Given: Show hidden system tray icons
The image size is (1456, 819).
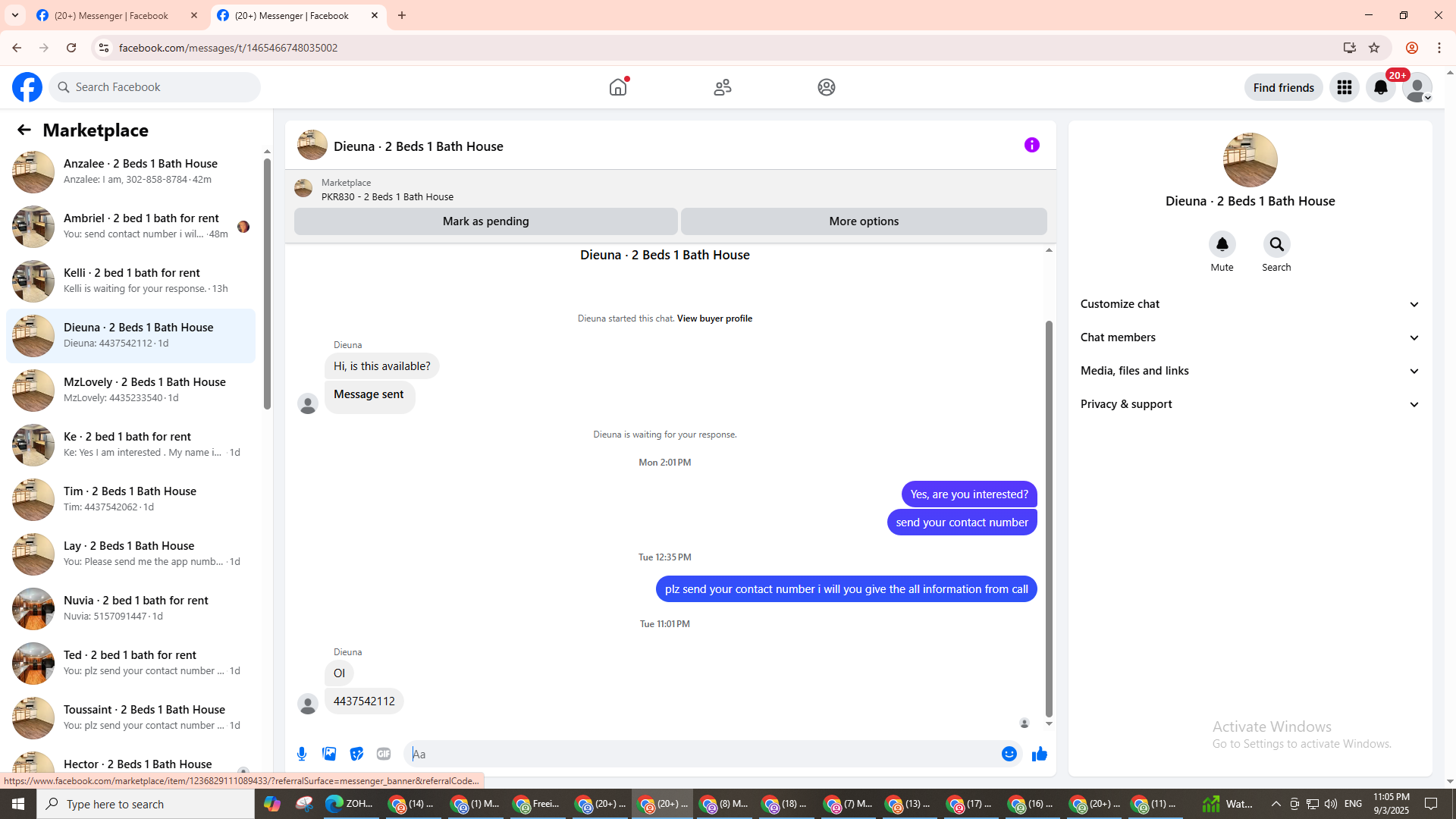Looking at the screenshot, I should (x=1276, y=804).
